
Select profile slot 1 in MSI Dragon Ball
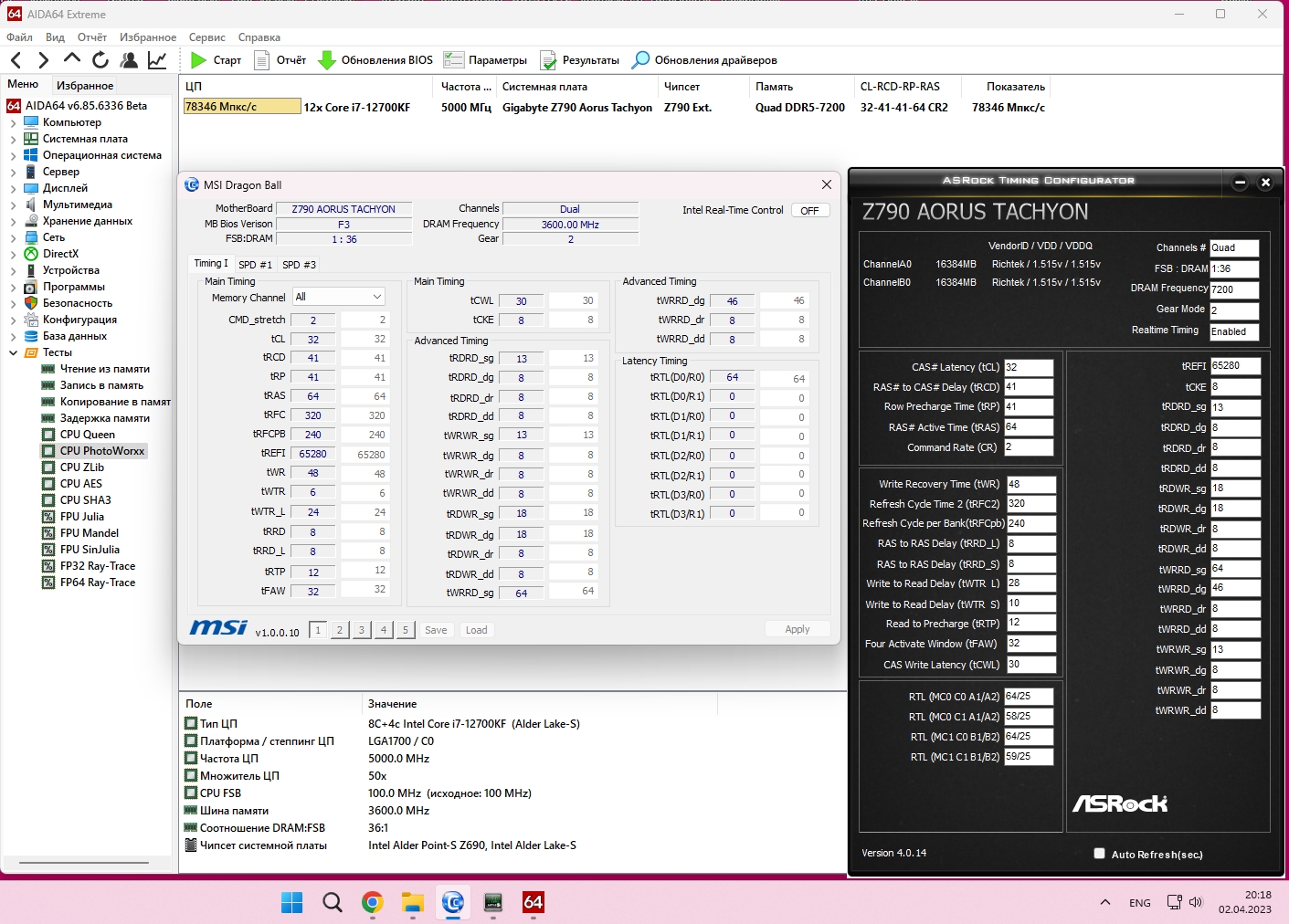pos(318,630)
